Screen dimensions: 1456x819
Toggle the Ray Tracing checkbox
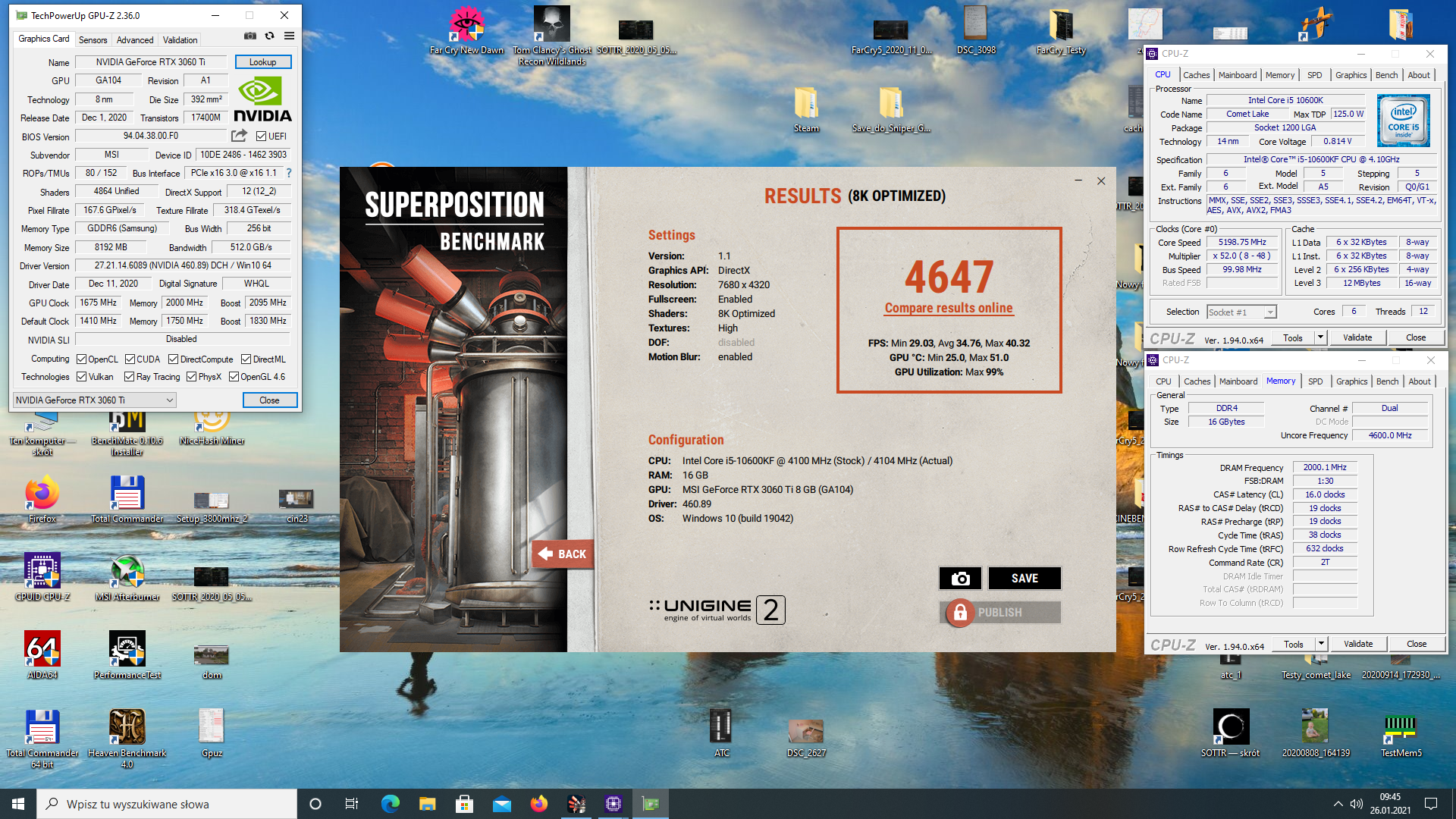129,377
